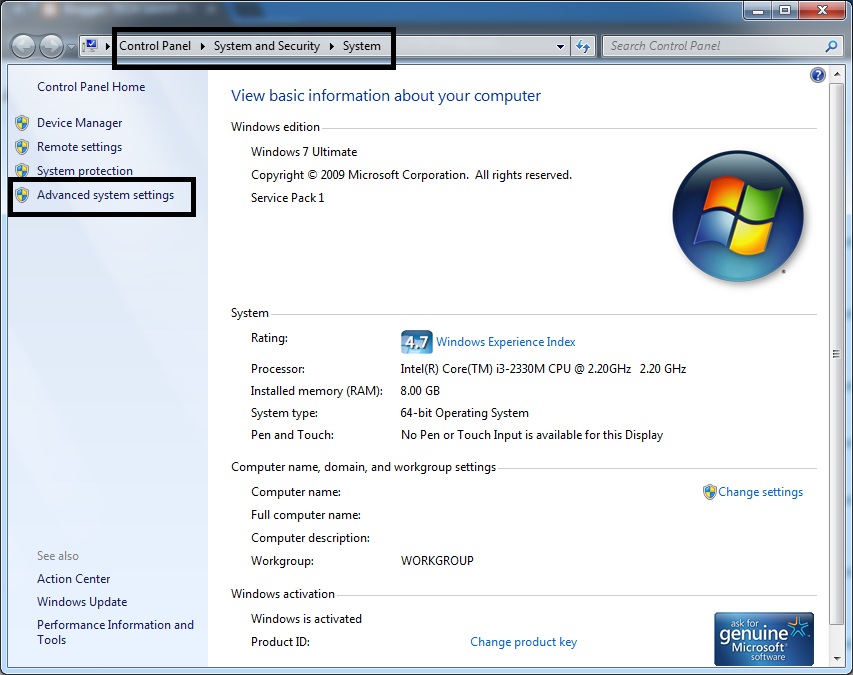Click the shield icon beside Change settings

[709, 492]
